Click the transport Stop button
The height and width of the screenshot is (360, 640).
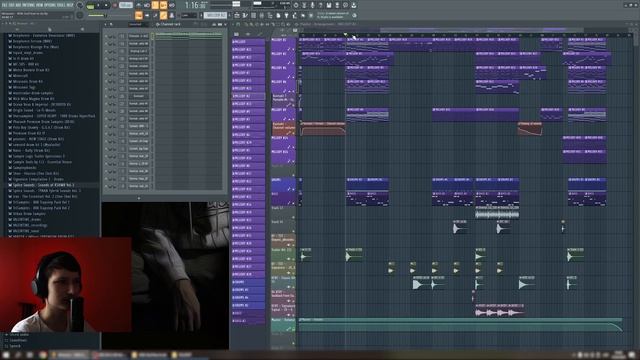coord(106,5)
